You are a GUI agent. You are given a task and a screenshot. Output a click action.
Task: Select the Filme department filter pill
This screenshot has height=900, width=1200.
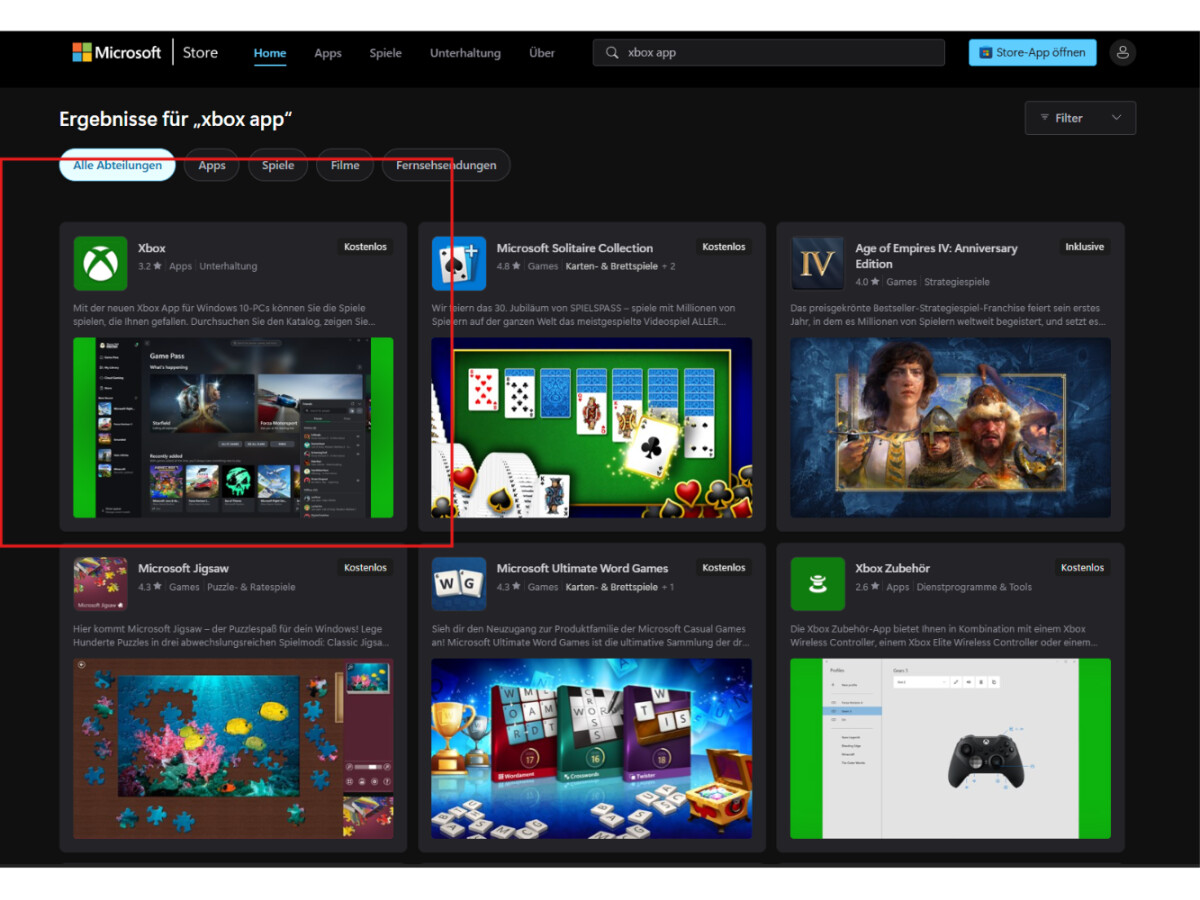pos(345,165)
